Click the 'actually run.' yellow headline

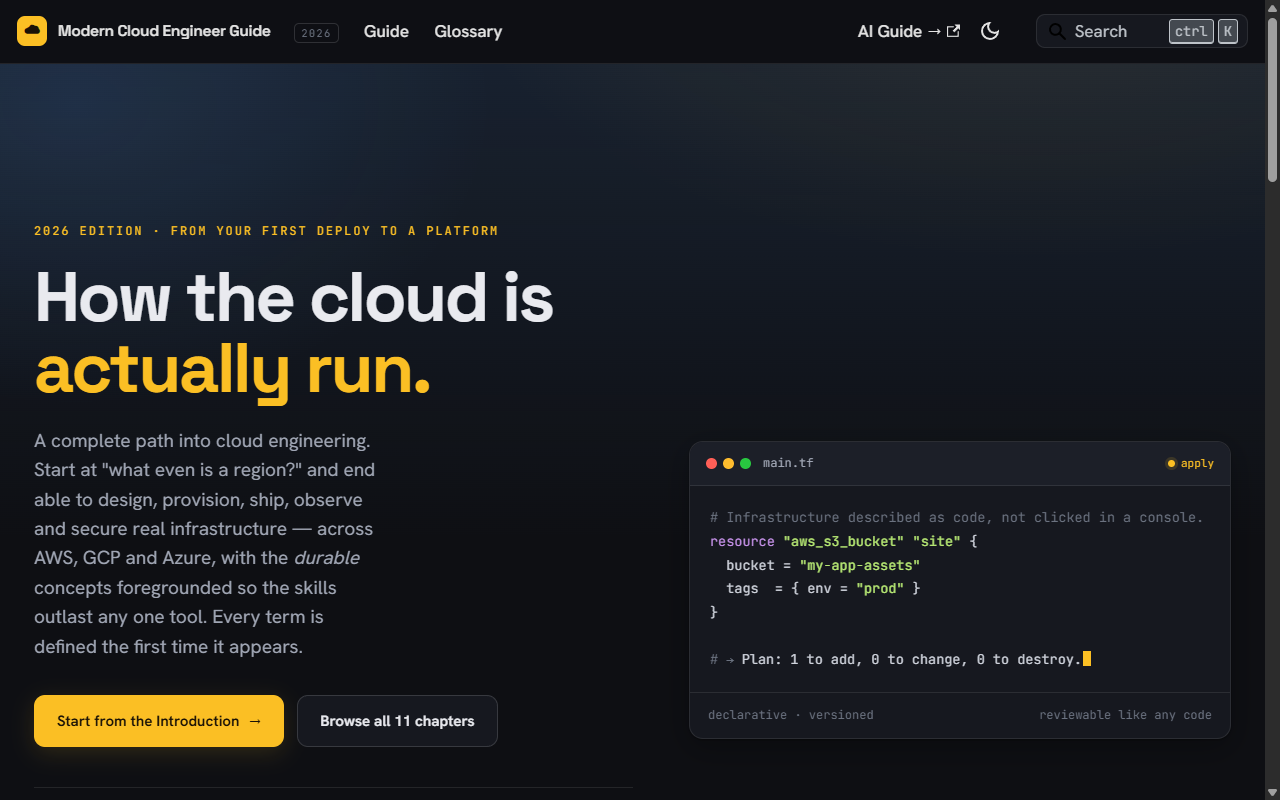[233, 369]
